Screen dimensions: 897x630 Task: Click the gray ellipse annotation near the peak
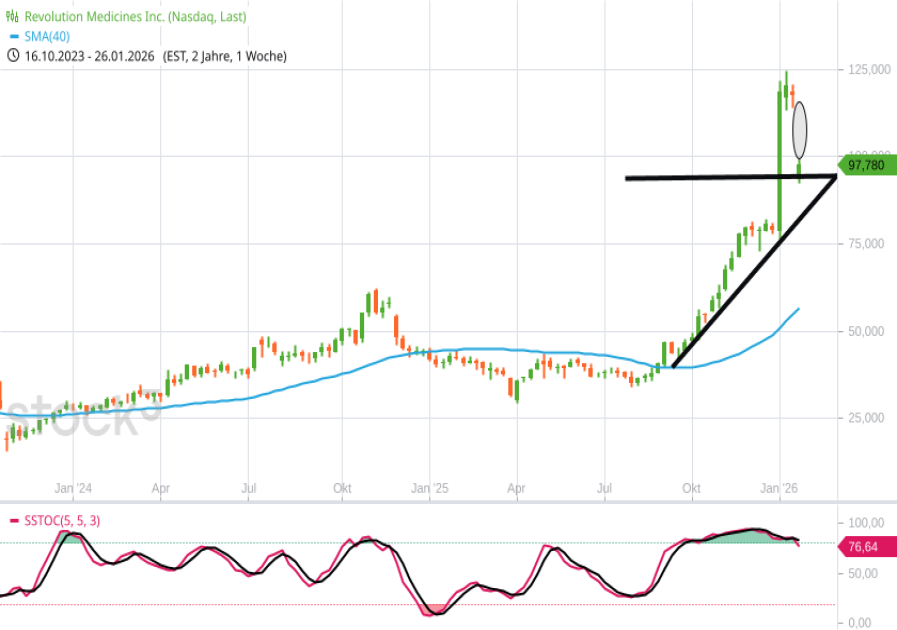[x=800, y=129]
